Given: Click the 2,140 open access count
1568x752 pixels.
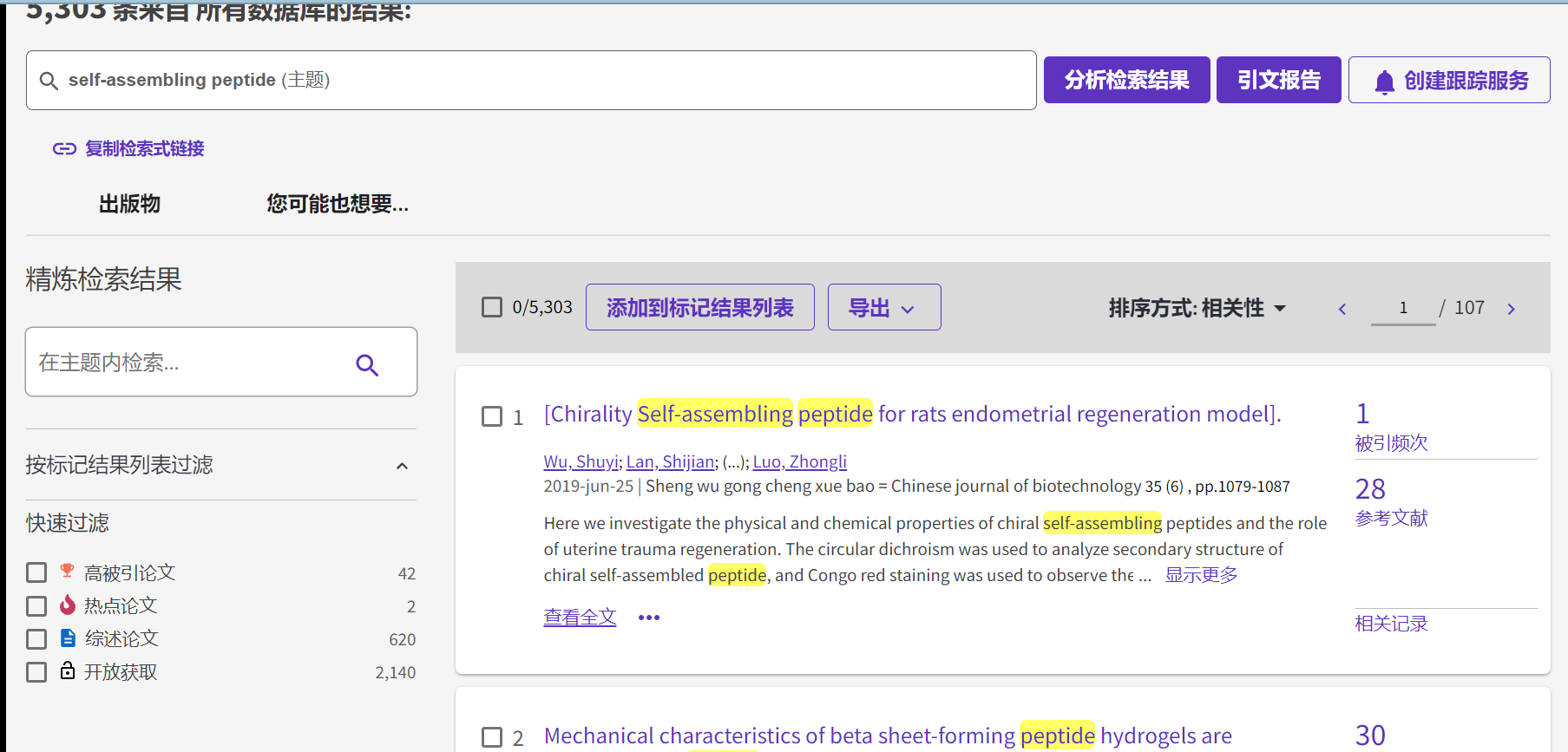Looking at the screenshot, I should 395,672.
